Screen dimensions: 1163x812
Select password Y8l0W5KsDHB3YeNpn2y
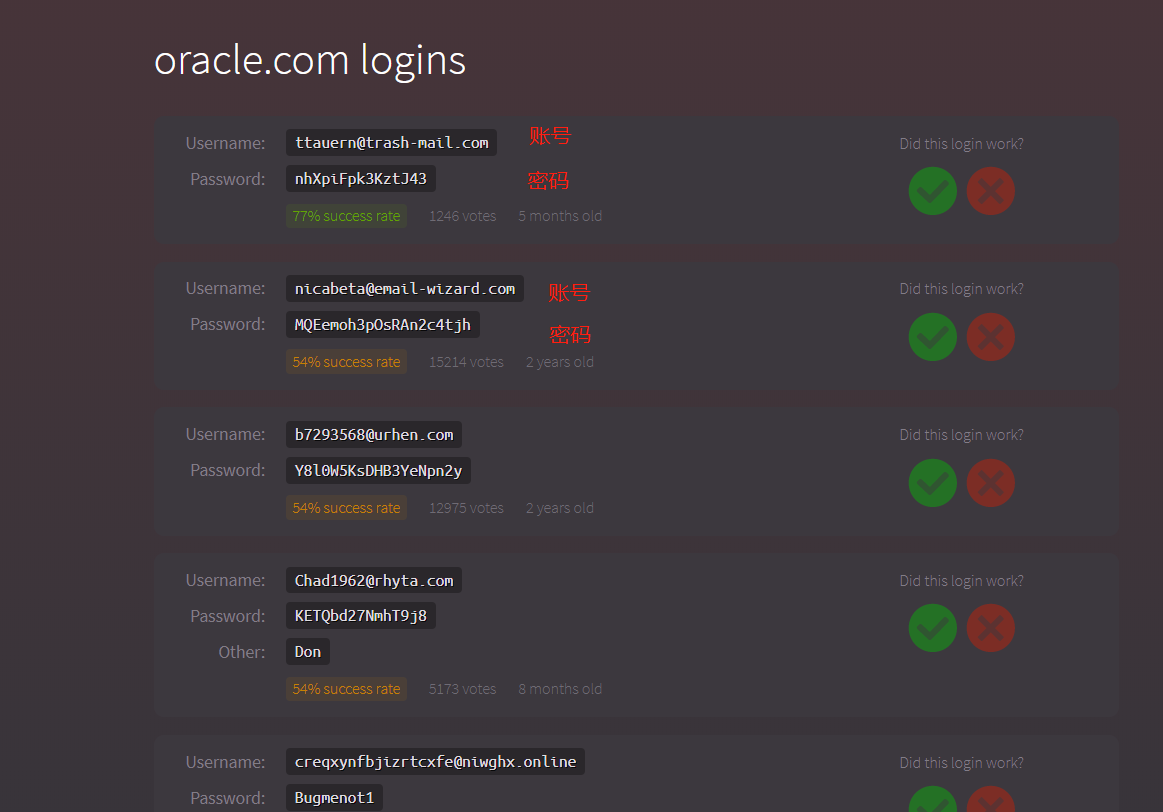pyautogui.click(x=378, y=471)
